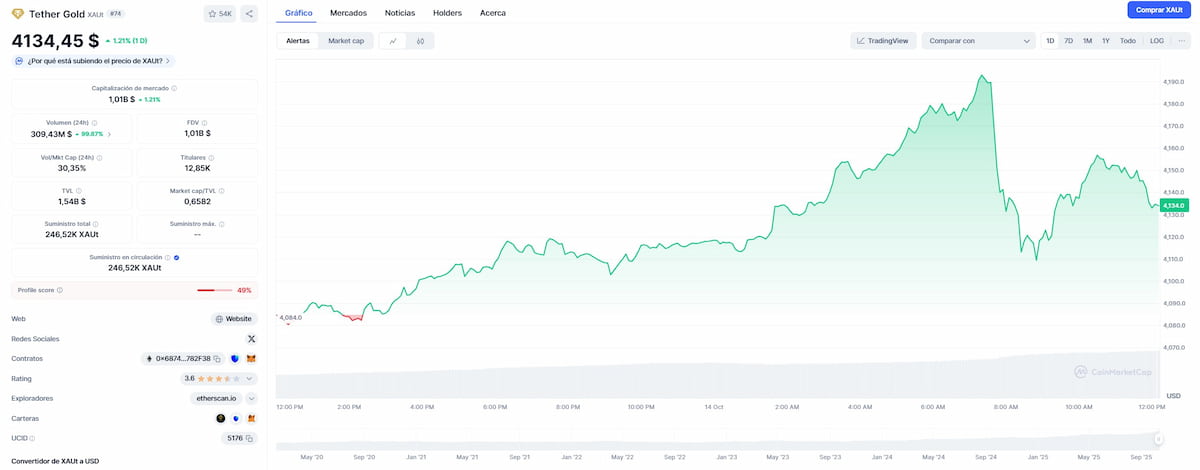Click the Comprar XAUt button

click(x=1159, y=10)
